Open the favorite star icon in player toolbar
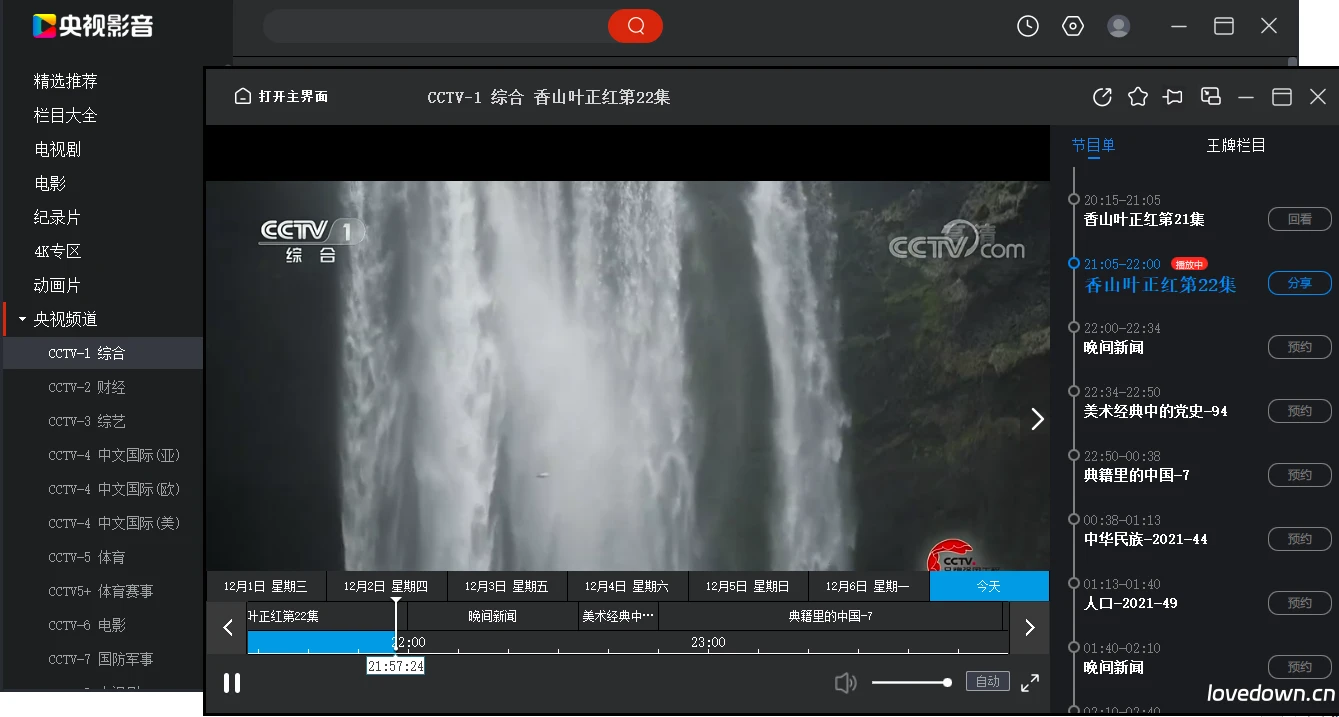The height and width of the screenshot is (717, 1339). pyautogui.click(x=1138, y=97)
